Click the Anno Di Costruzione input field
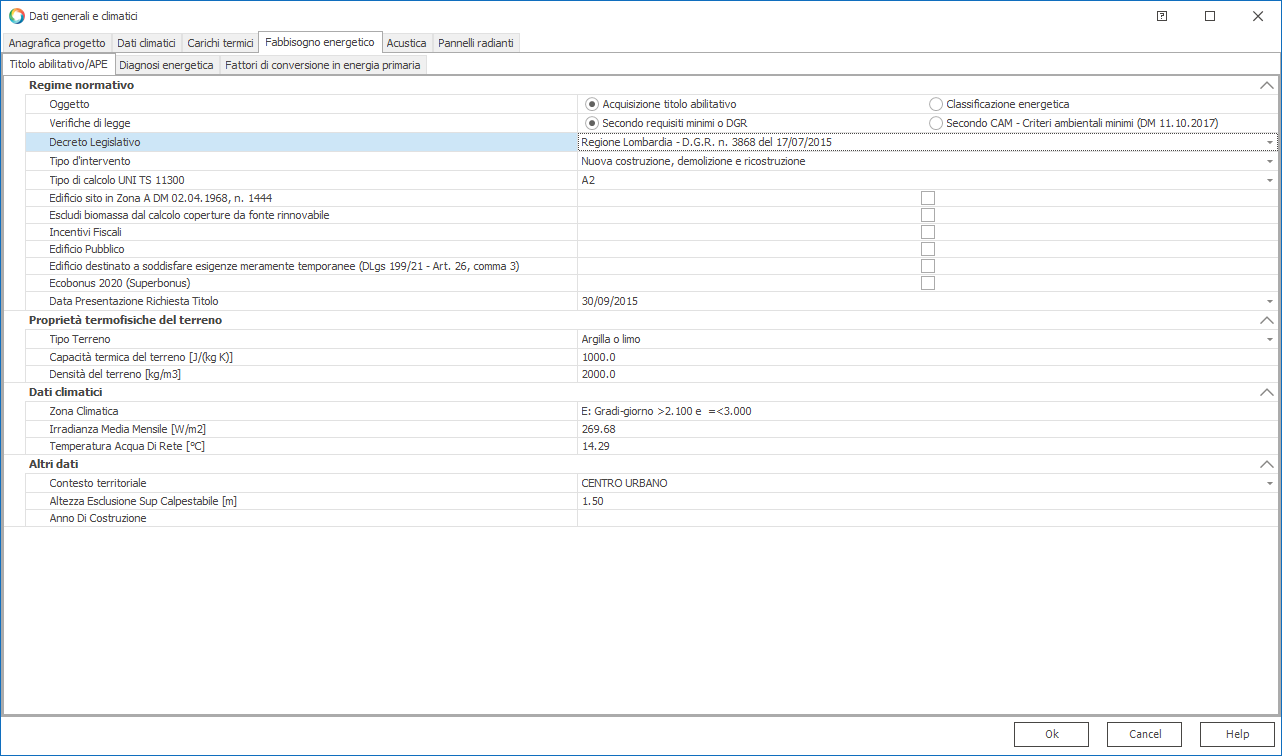Viewport: 1282px width, 756px height. [x=926, y=518]
